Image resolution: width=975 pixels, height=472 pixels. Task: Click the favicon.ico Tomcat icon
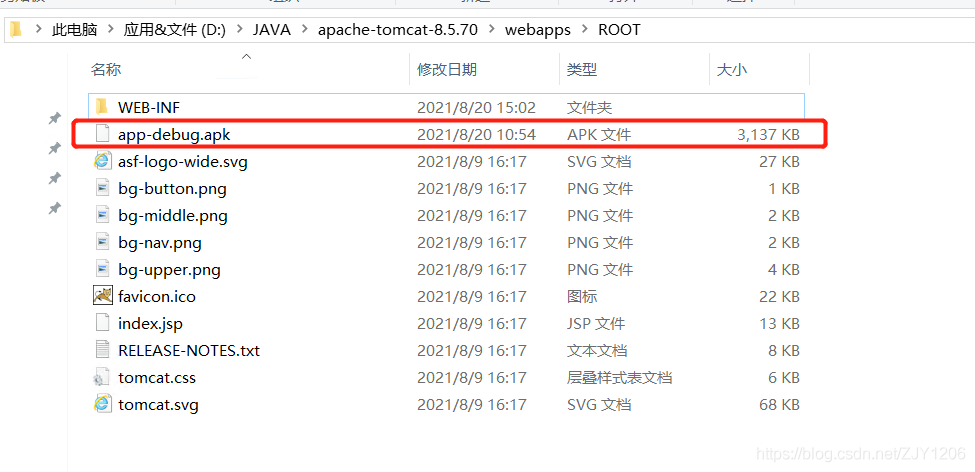[x=102, y=296]
